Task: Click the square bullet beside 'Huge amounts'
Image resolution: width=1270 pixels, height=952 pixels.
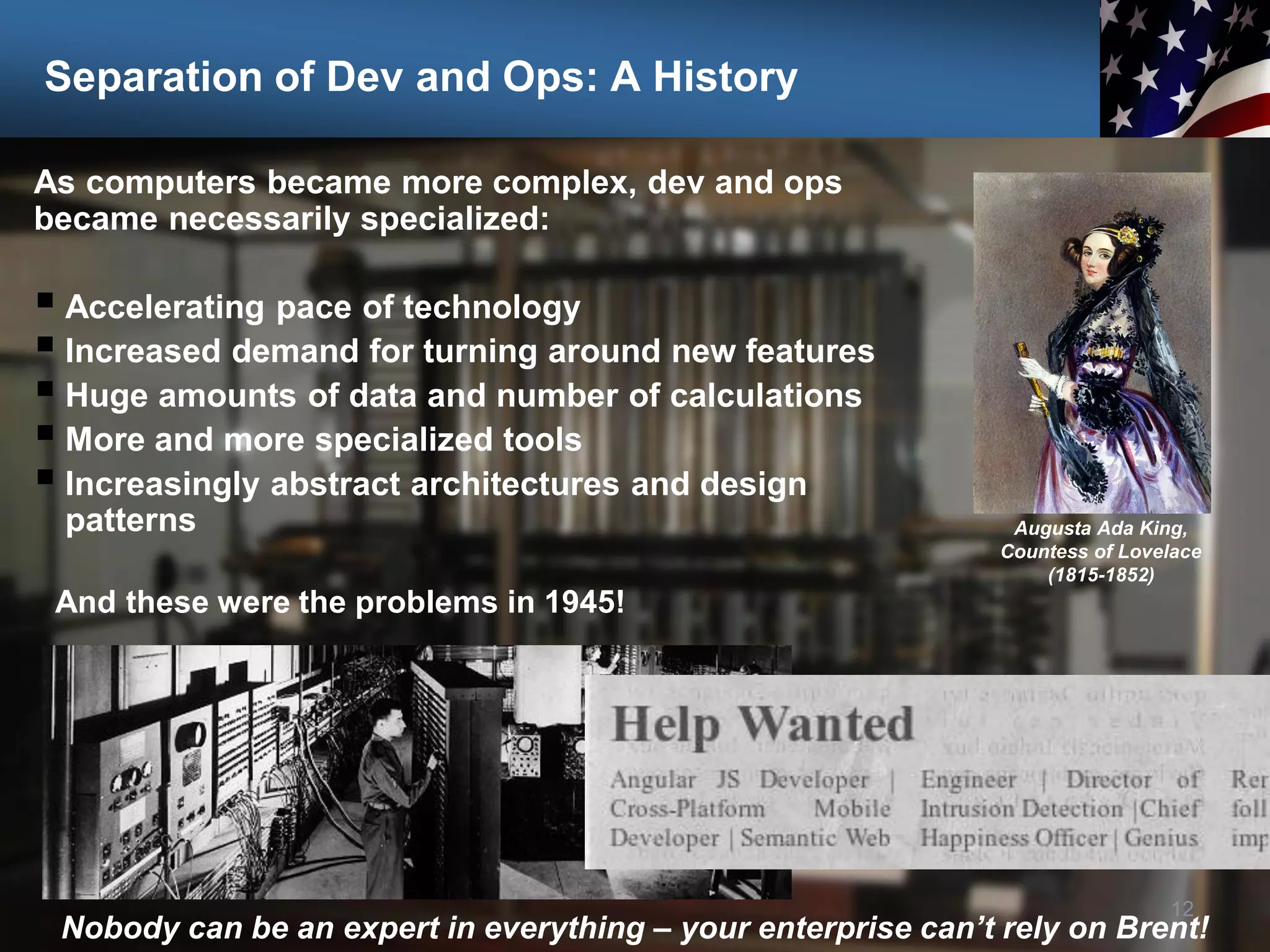Action: point(45,389)
